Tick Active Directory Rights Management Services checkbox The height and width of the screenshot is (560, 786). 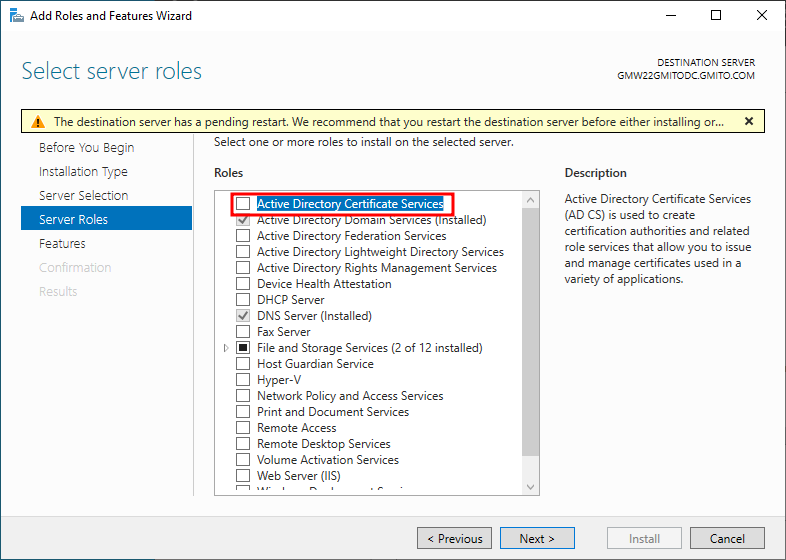click(x=243, y=268)
